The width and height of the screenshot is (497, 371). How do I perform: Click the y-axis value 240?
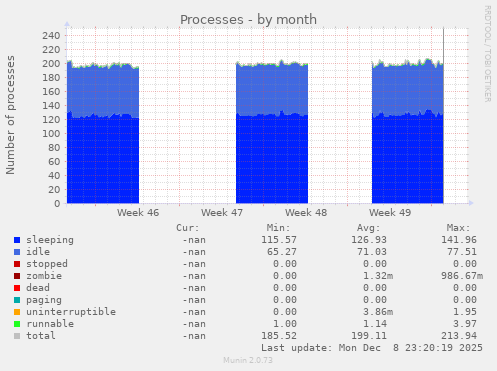(x=51, y=36)
